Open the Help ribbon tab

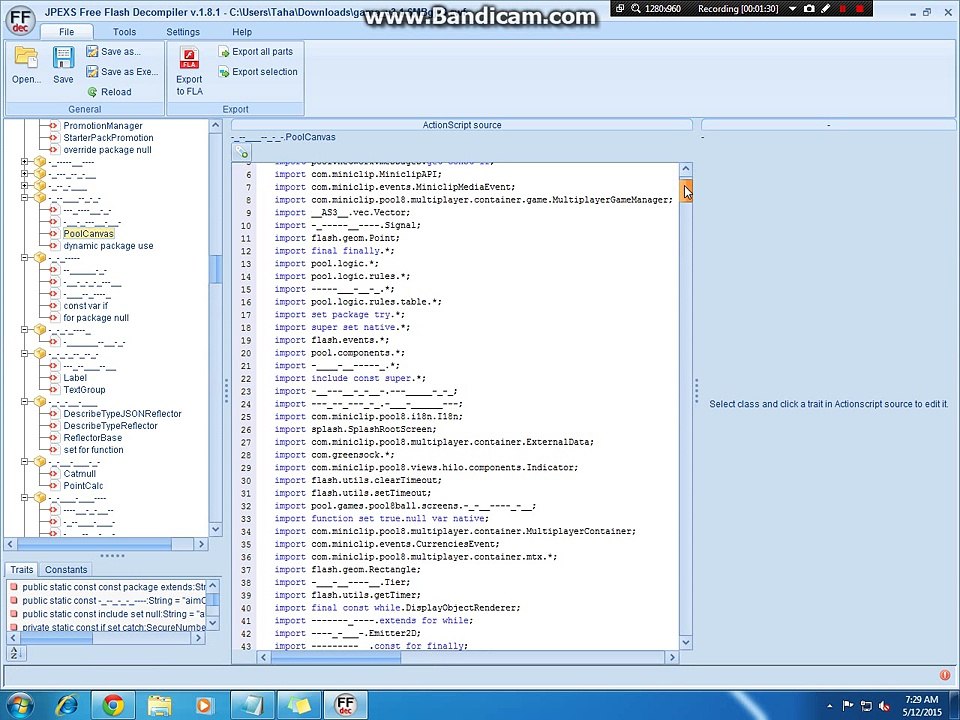click(242, 32)
